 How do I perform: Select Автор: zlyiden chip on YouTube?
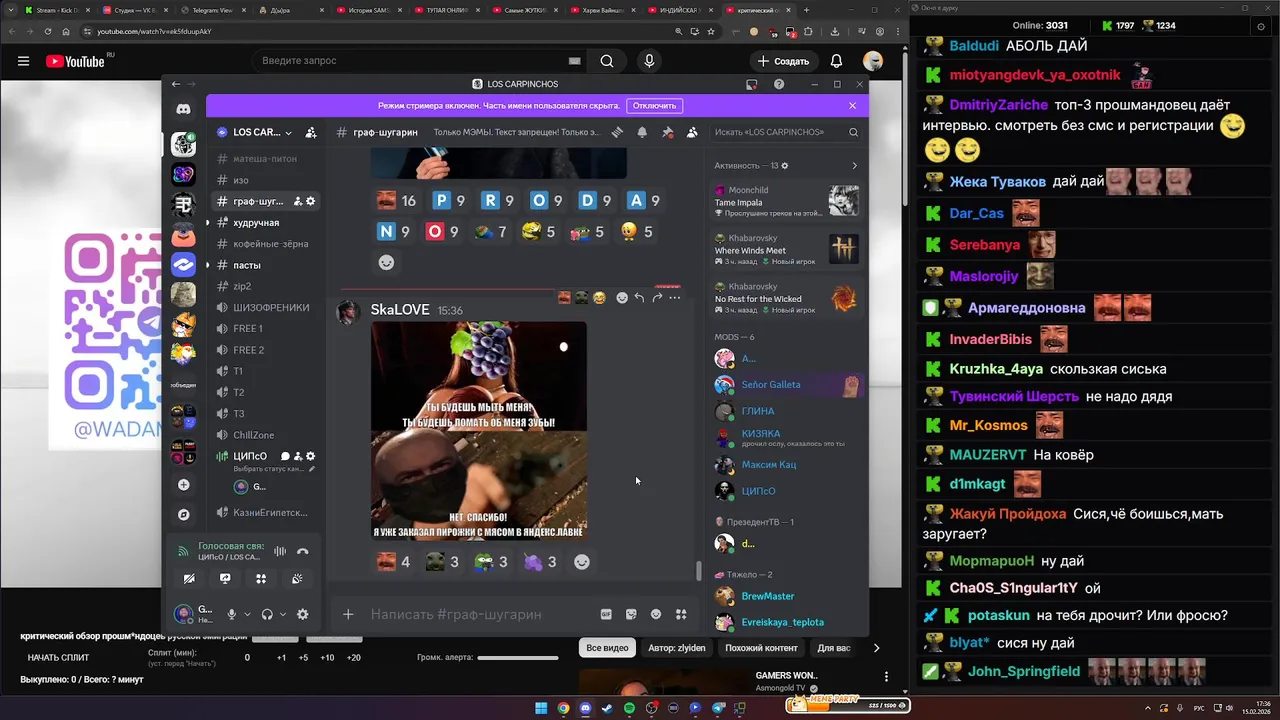pyautogui.click(x=676, y=648)
